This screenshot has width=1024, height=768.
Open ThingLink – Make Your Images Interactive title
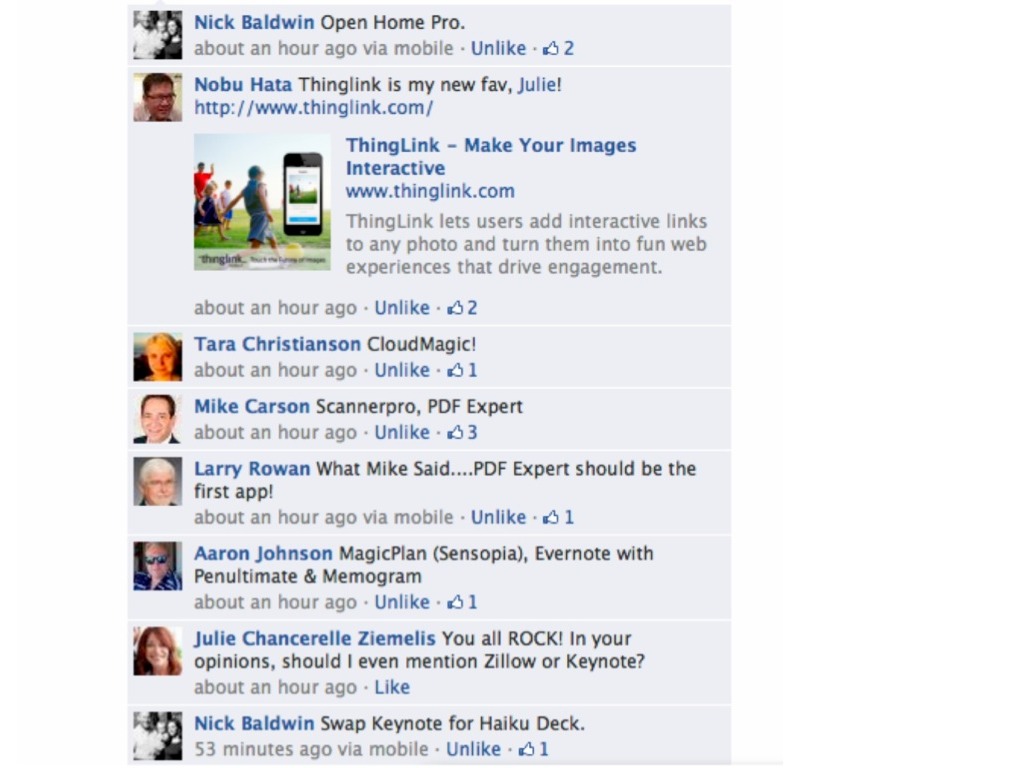(490, 157)
